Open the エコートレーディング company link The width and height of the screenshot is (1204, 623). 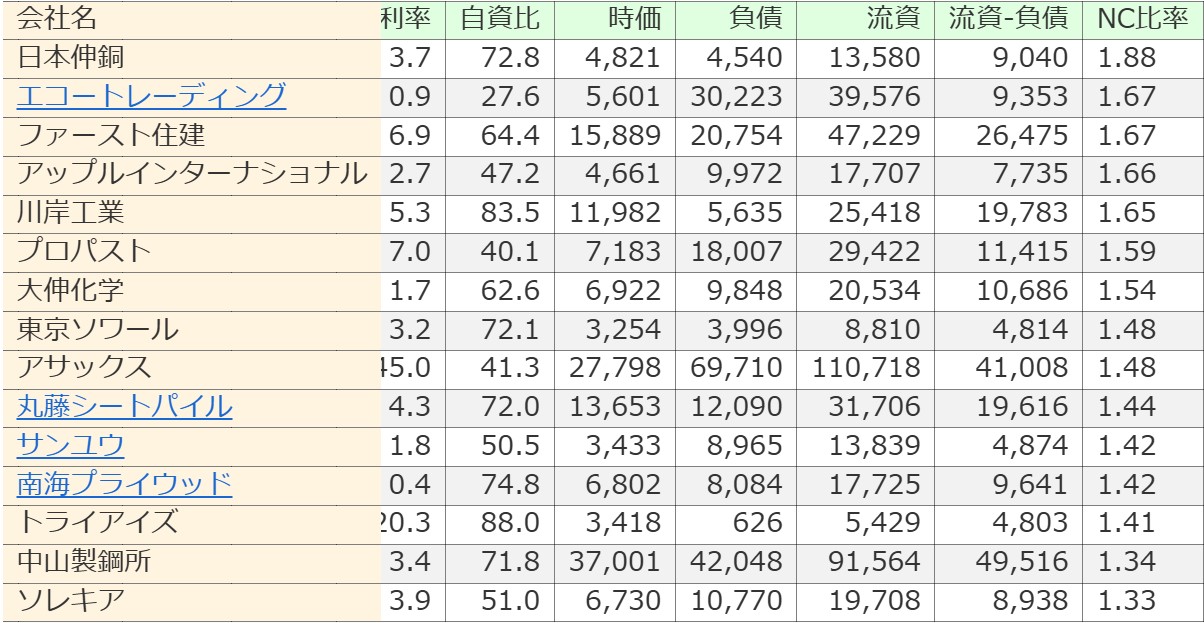pos(151,97)
